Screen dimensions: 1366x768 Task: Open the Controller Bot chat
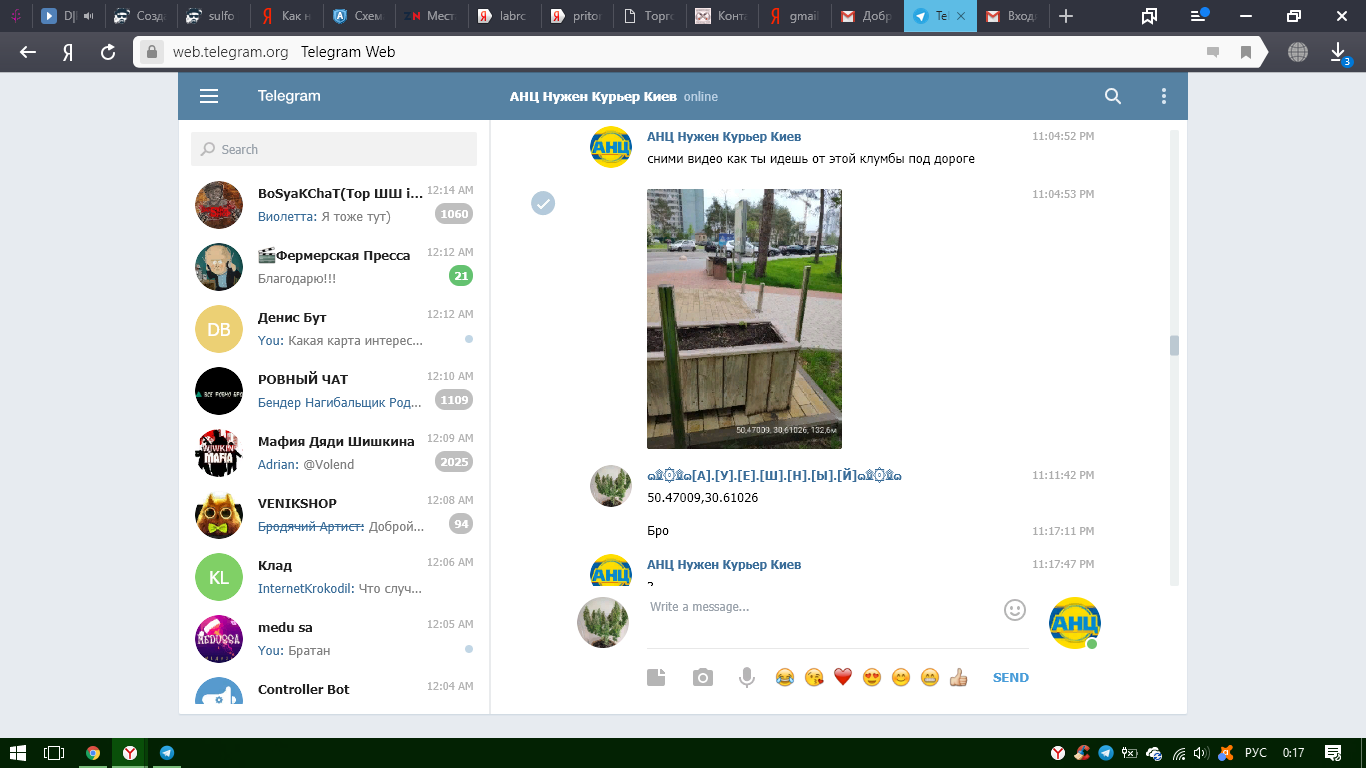pos(334,689)
